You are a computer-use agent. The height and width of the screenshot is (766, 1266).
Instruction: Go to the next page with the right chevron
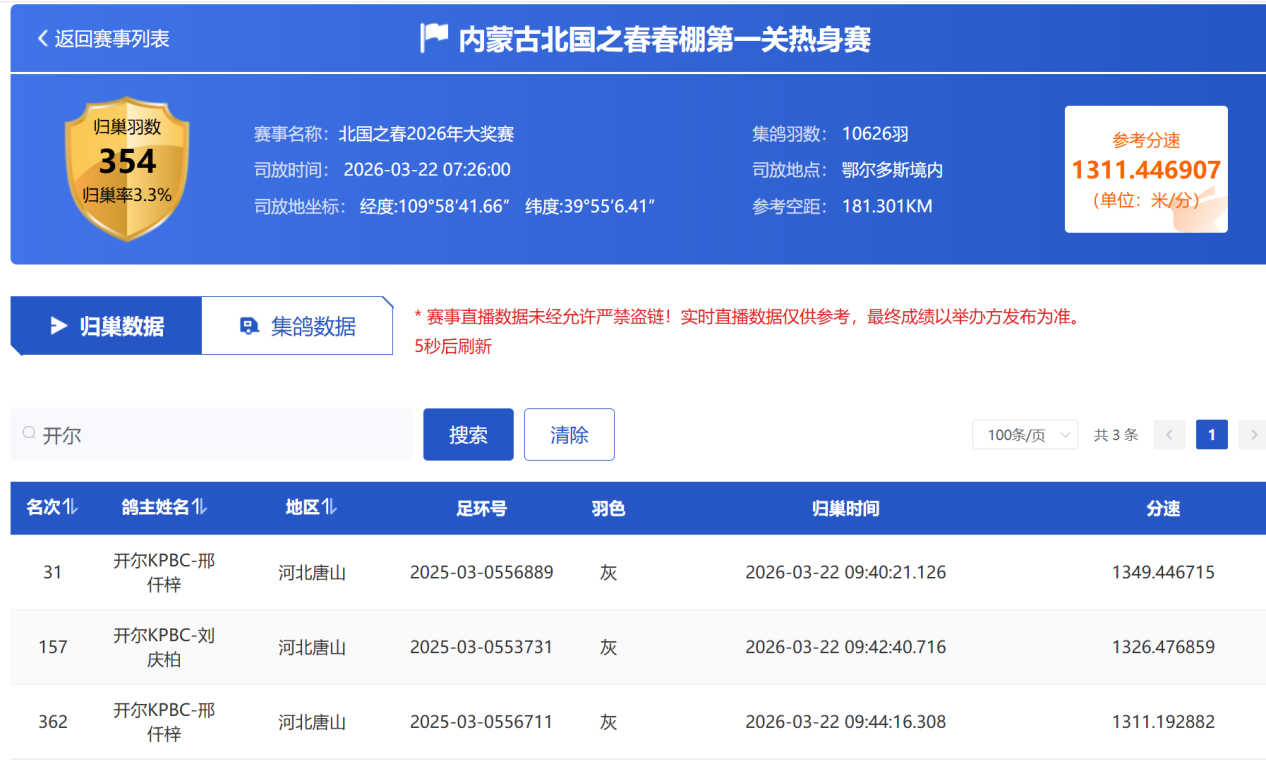point(1252,435)
